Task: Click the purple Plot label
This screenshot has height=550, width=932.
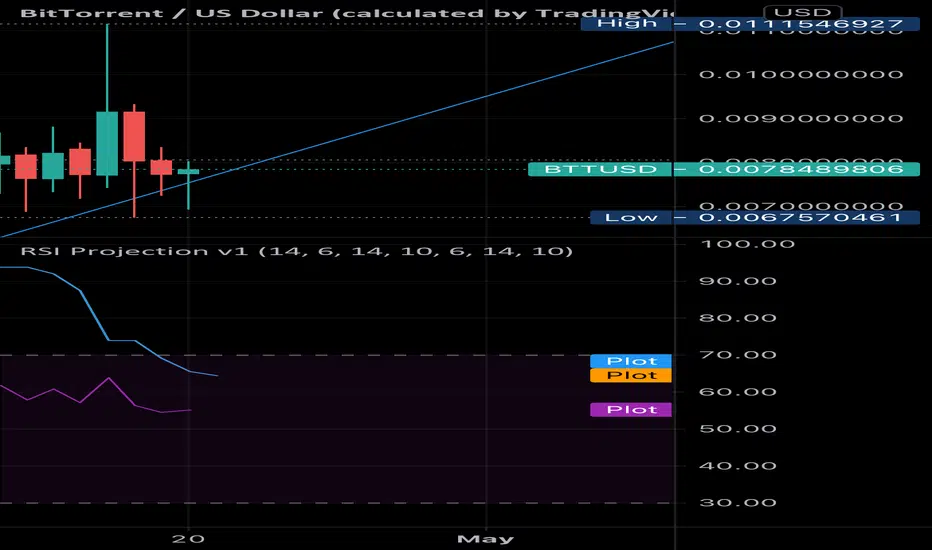Action: pyautogui.click(x=631, y=410)
